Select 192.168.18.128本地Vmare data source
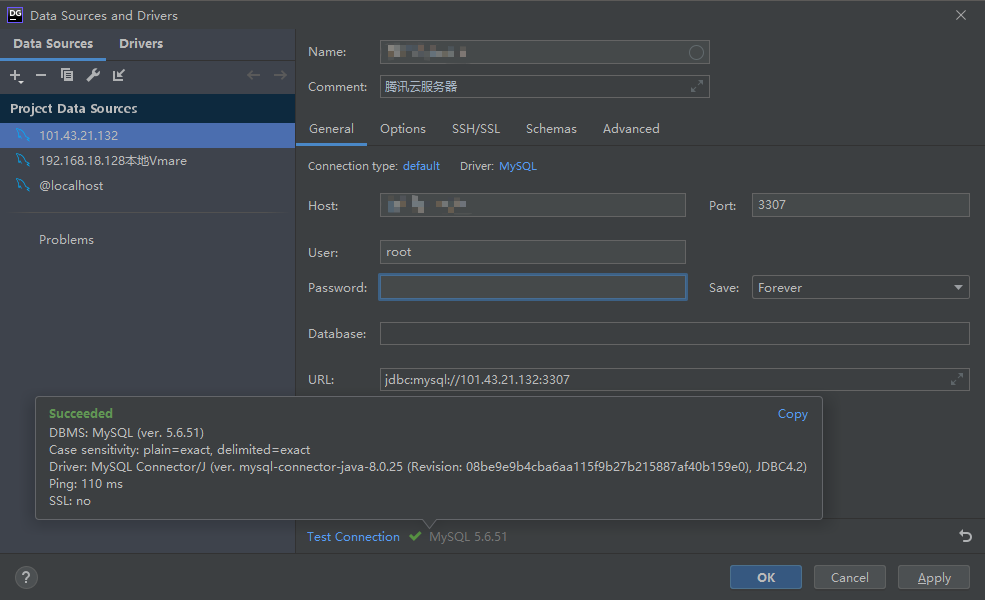 coord(147,160)
